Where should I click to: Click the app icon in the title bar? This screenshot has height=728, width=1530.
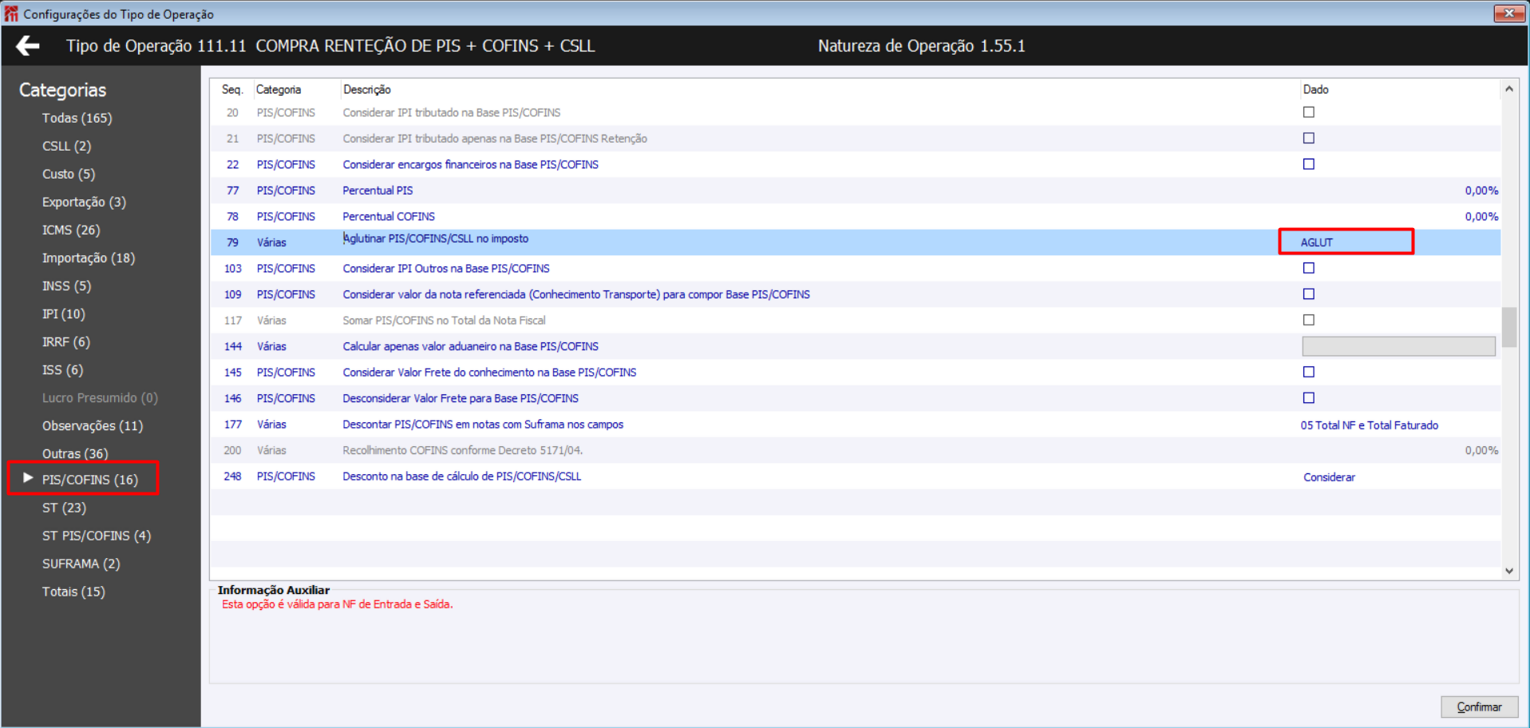pos(11,14)
